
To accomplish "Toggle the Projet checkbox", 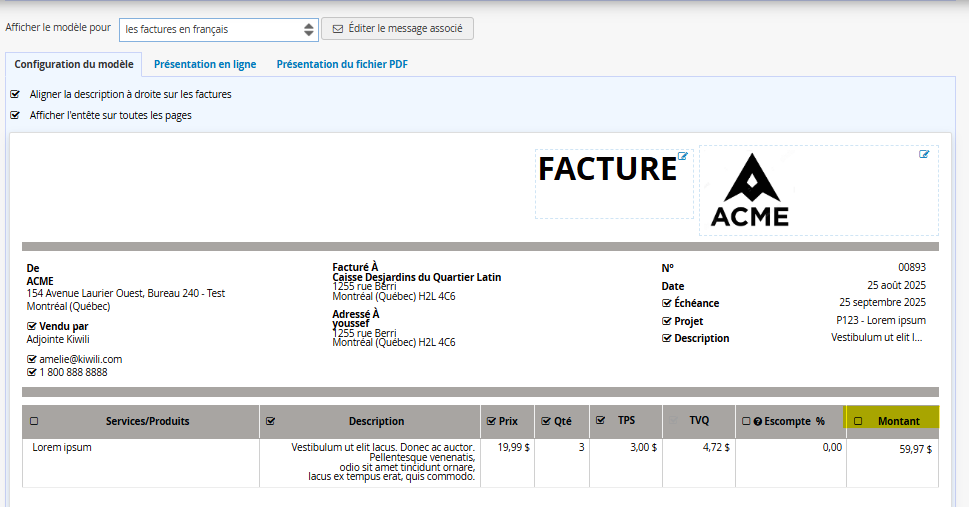I will point(666,321).
